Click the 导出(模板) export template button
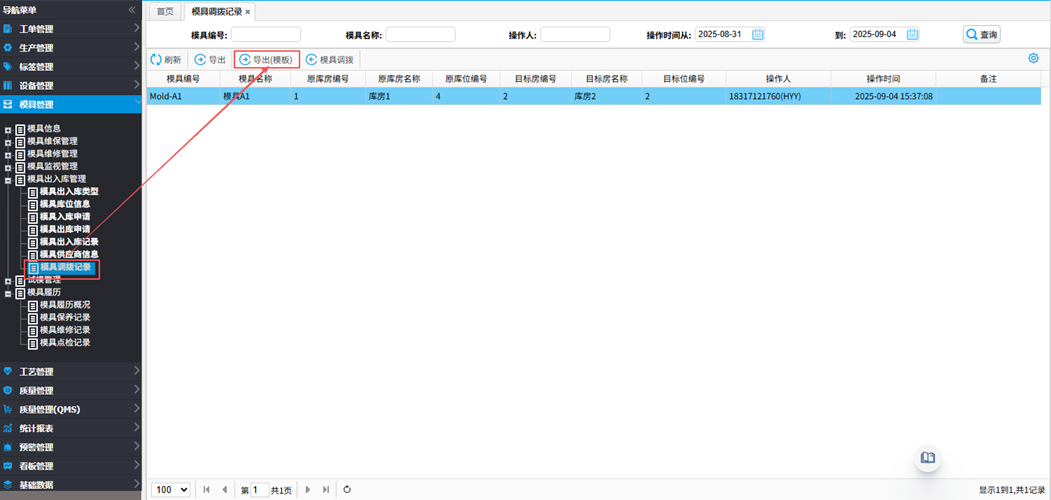1051x500 pixels. coord(266,60)
